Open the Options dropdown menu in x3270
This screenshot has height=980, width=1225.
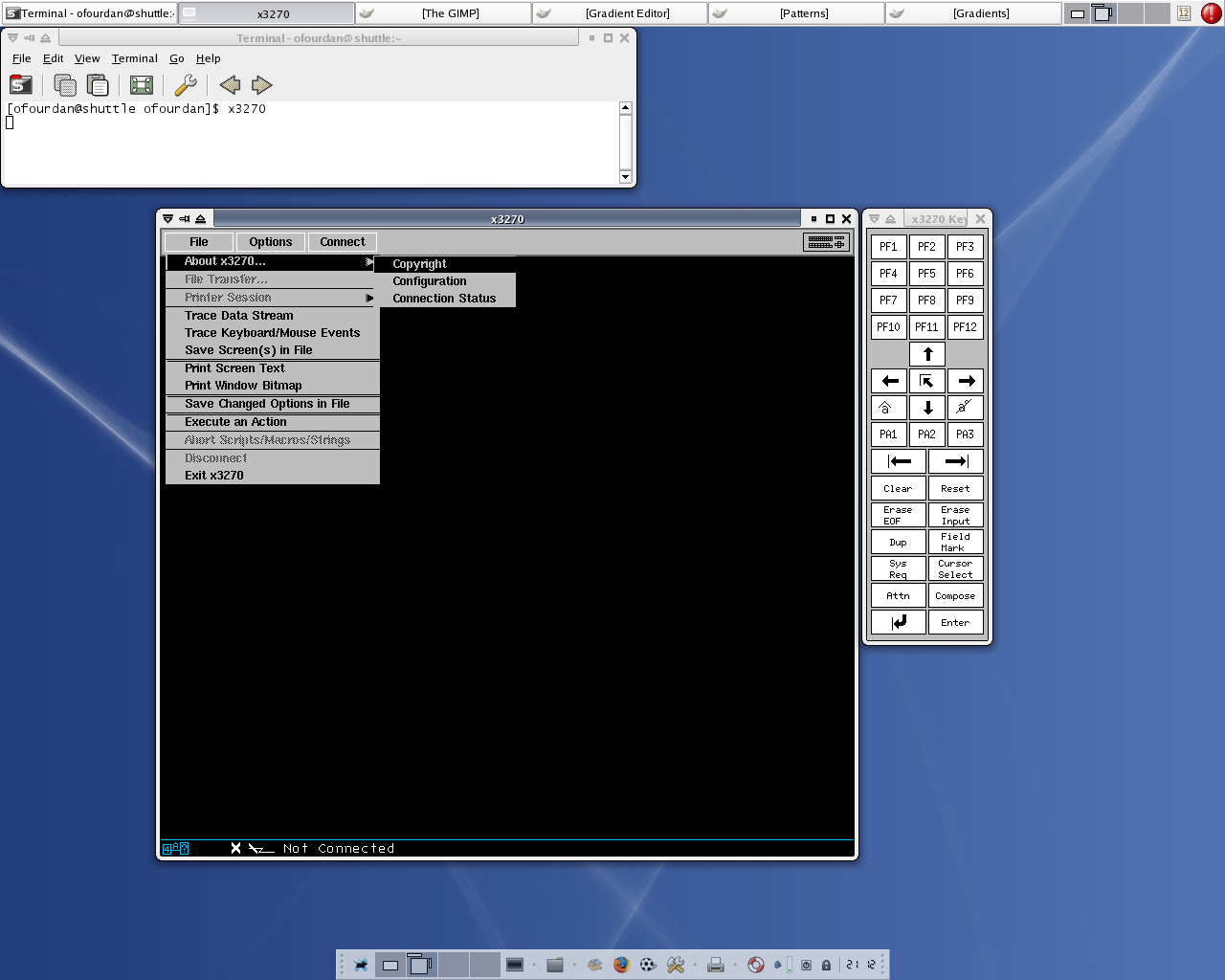[270, 242]
